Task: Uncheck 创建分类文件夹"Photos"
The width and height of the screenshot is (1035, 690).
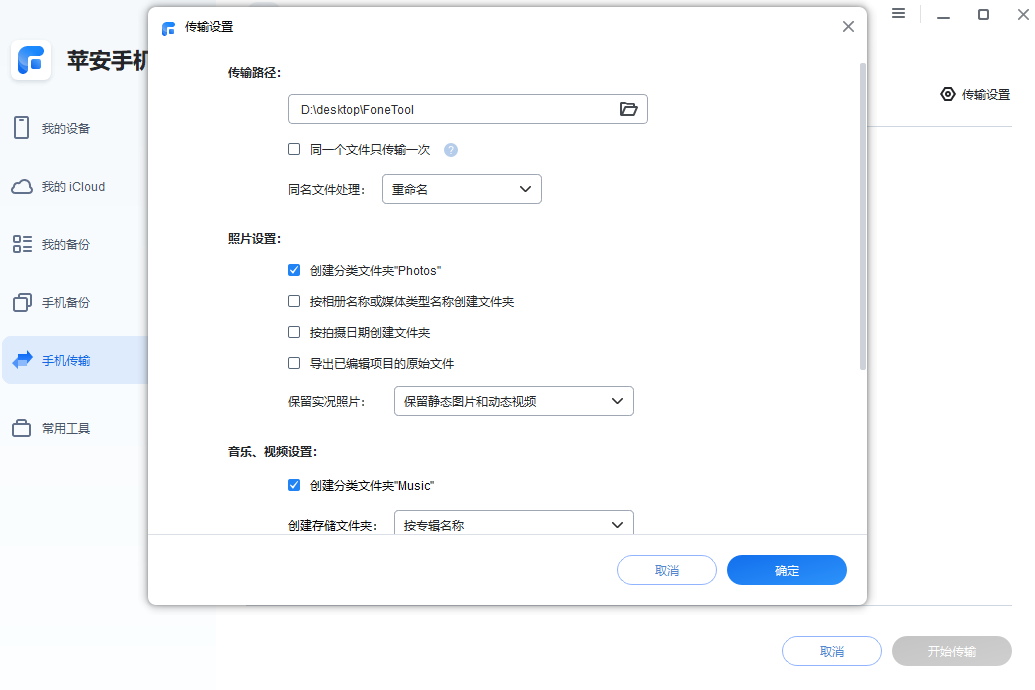Action: 294,270
